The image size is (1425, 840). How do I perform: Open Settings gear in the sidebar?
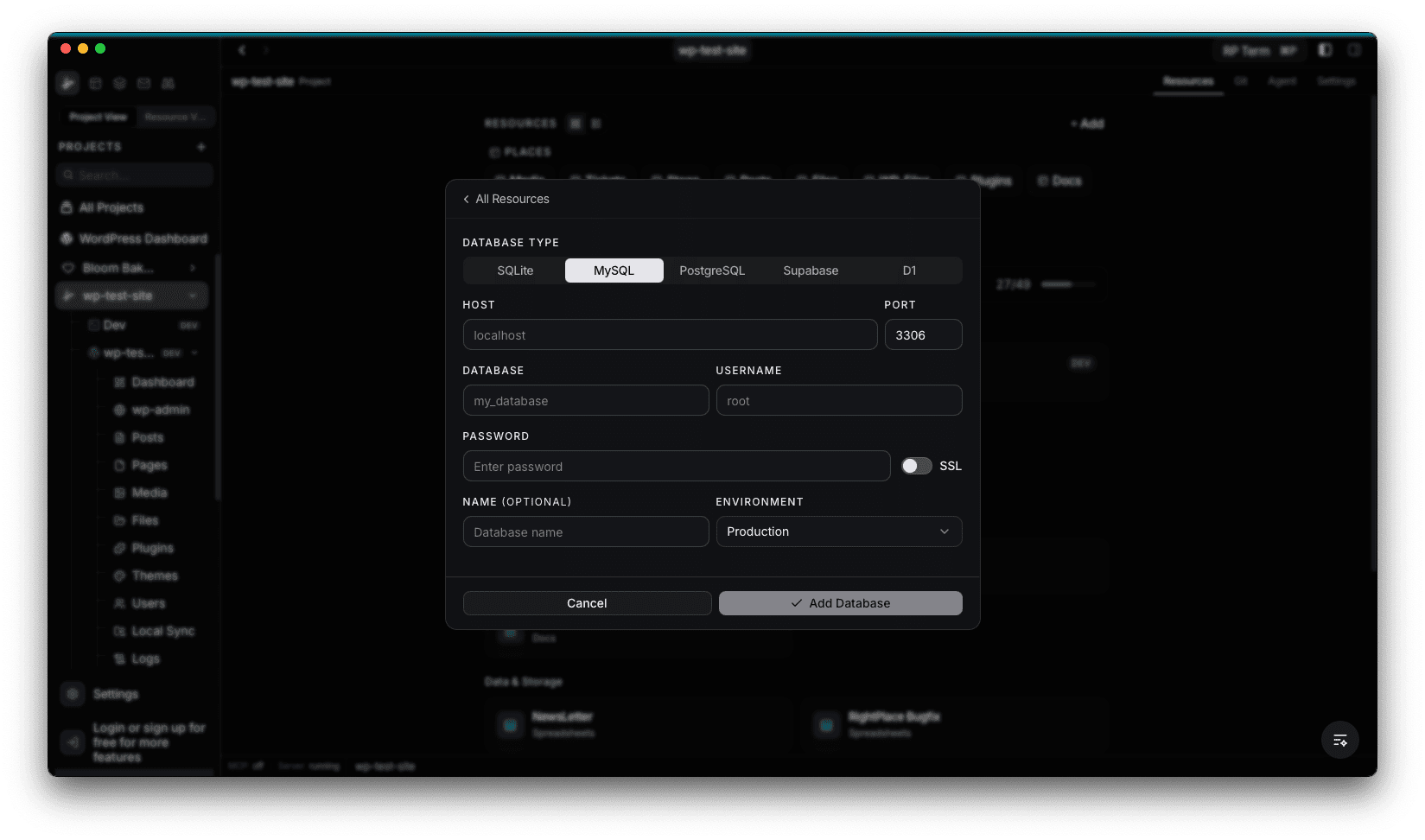pos(73,694)
